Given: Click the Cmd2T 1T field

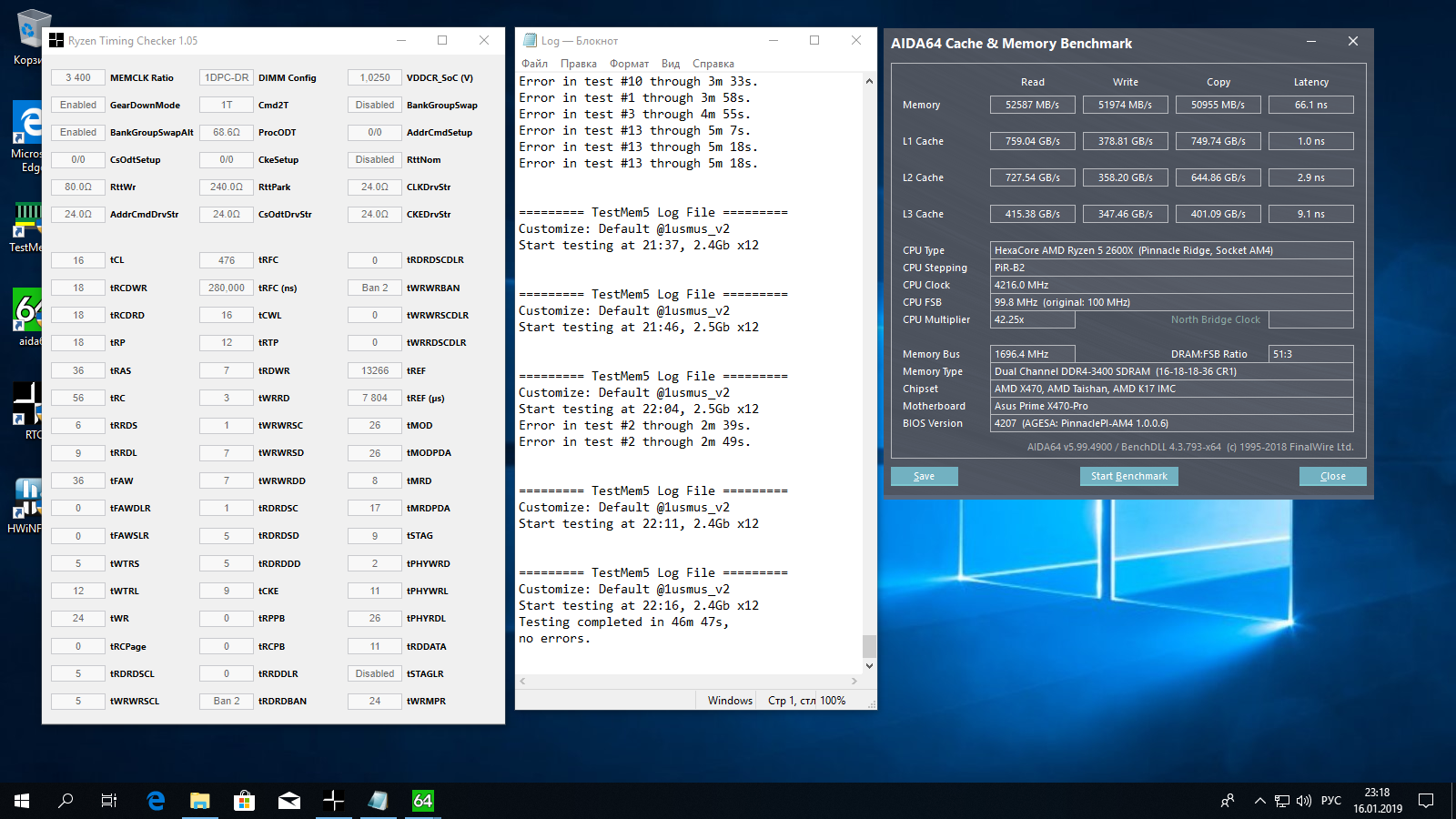Looking at the screenshot, I should point(227,105).
